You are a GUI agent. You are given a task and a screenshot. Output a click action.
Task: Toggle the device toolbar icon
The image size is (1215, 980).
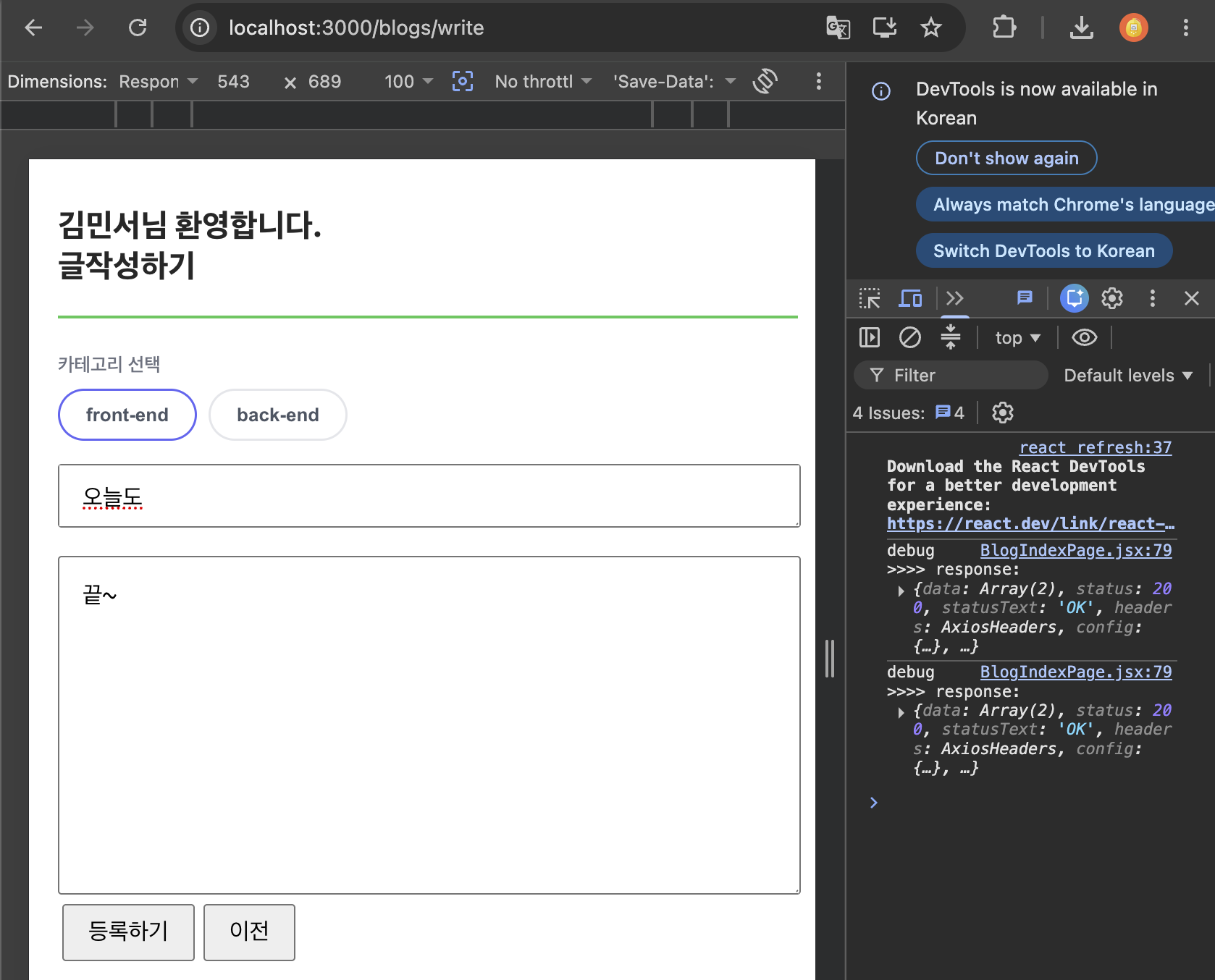(x=910, y=298)
